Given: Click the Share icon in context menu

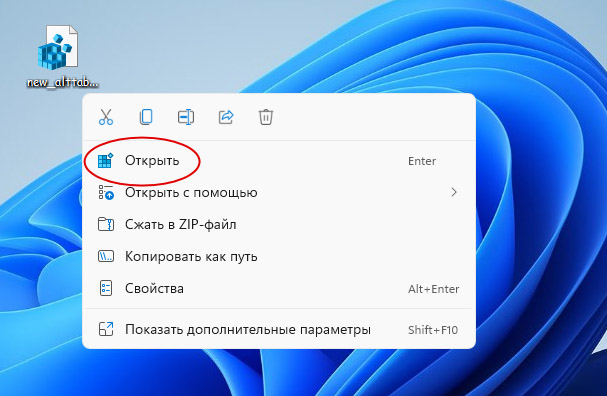Looking at the screenshot, I should click(226, 117).
